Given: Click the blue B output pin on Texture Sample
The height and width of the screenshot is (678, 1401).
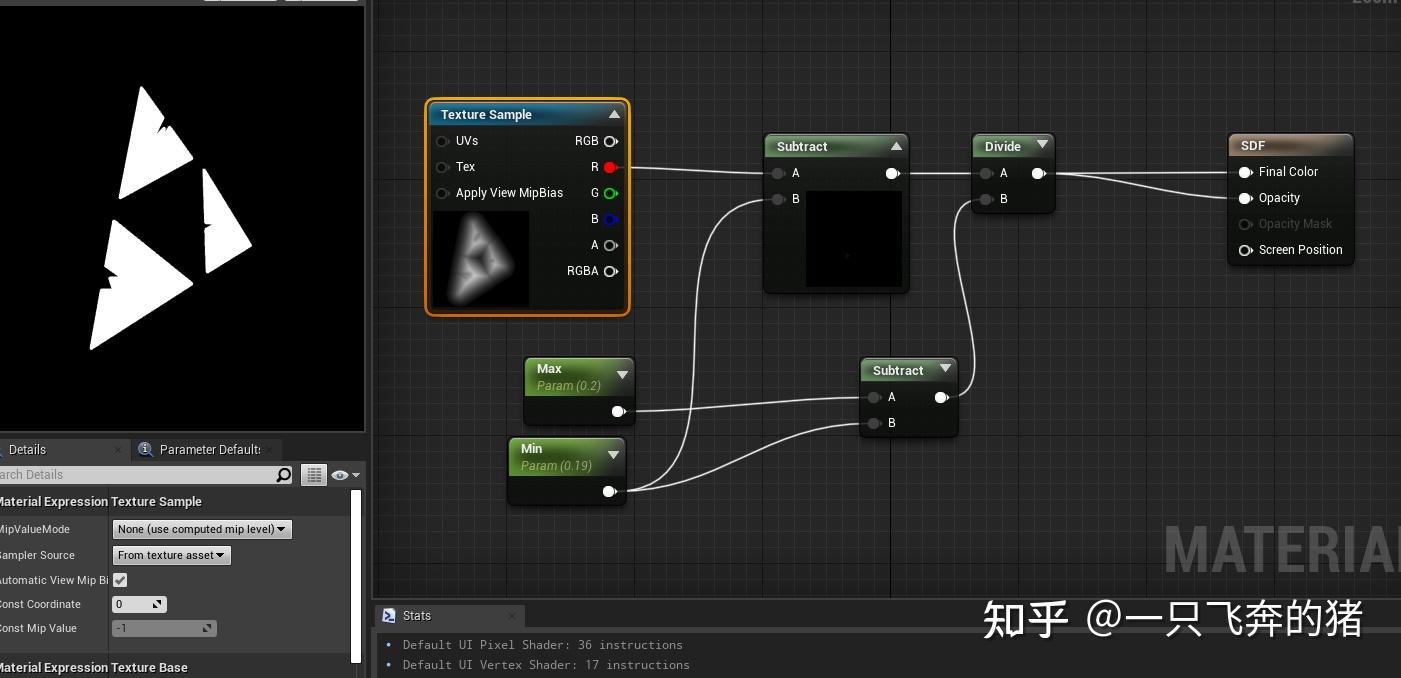Looking at the screenshot, I should coord(612,219).
